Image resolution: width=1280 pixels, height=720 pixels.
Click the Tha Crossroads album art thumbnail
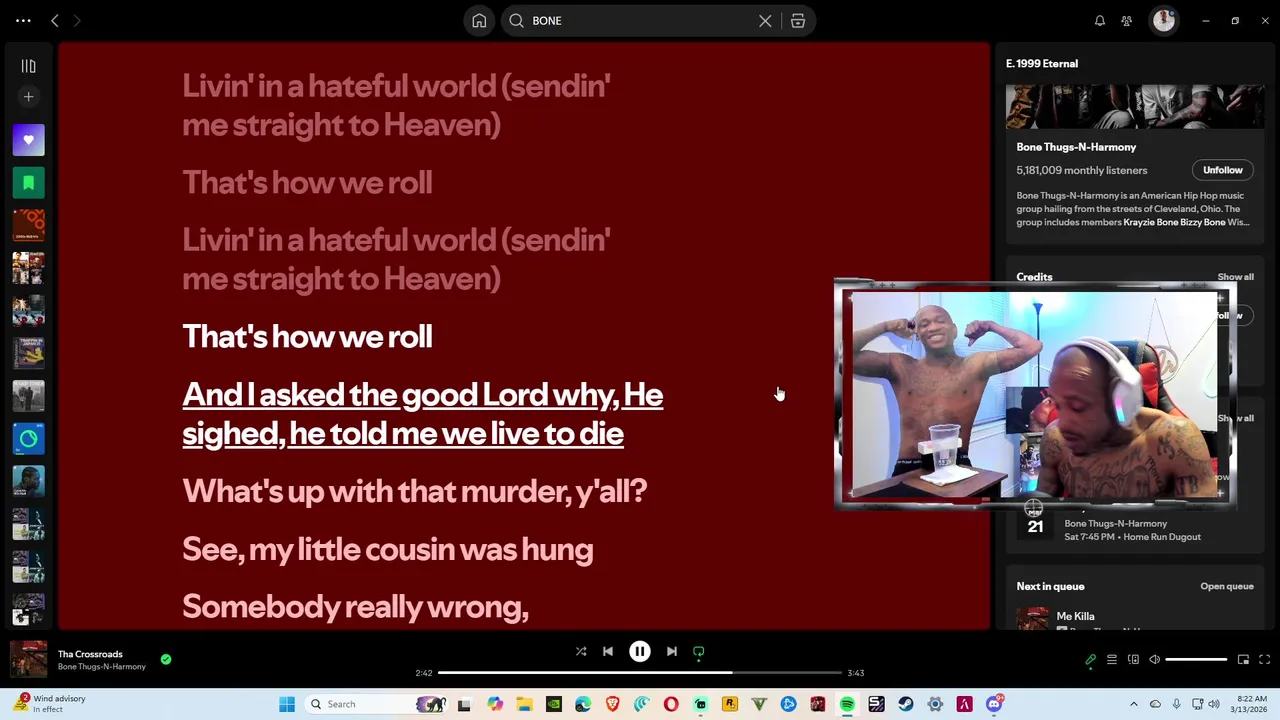pos(28,660)
